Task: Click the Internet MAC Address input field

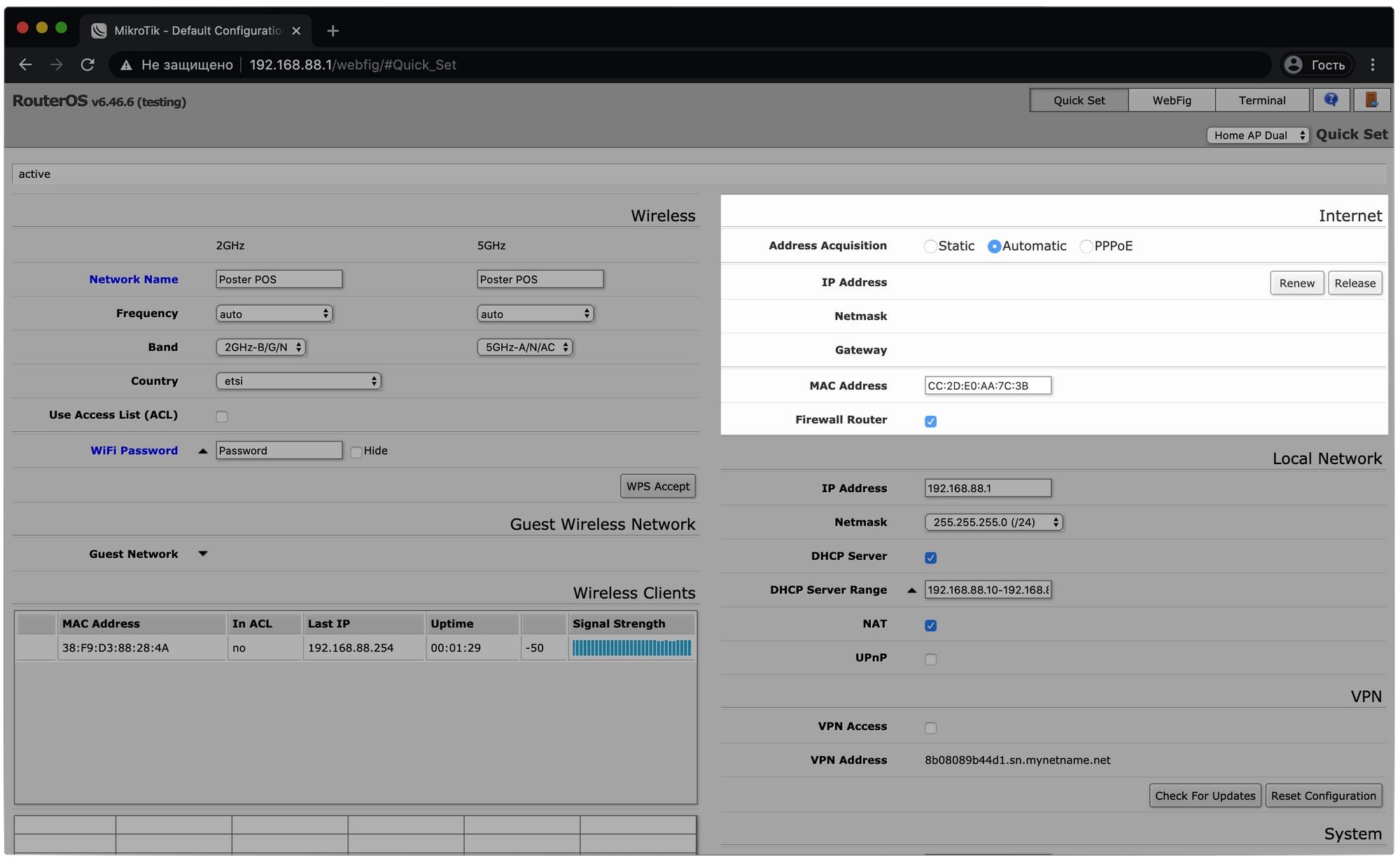Action: click(987, 386)
